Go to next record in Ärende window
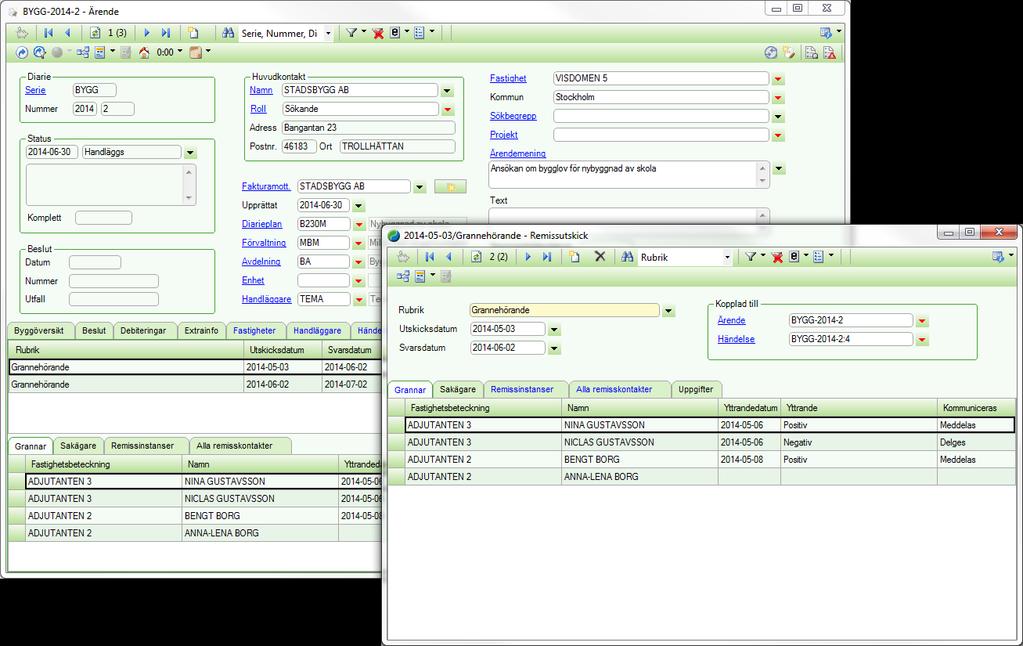The image size is (1023, 646). tap(147, 33)
